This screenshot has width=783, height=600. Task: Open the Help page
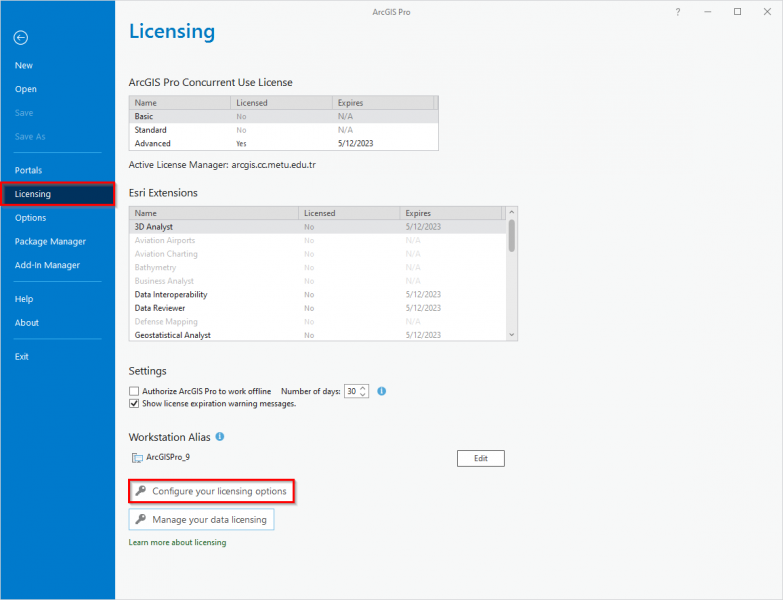23,299
